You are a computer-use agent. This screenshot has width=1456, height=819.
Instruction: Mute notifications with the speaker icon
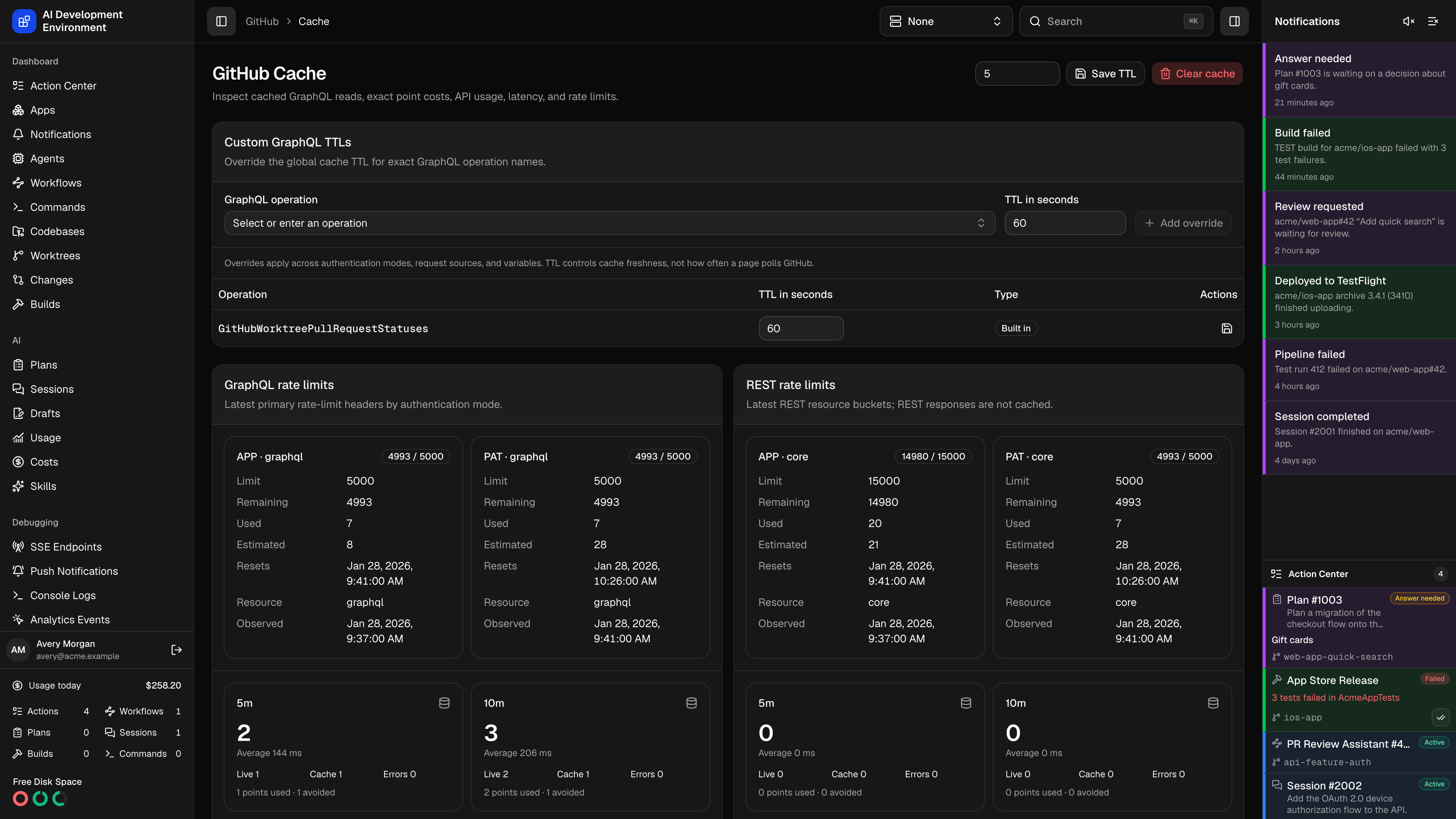point(1409,22)
